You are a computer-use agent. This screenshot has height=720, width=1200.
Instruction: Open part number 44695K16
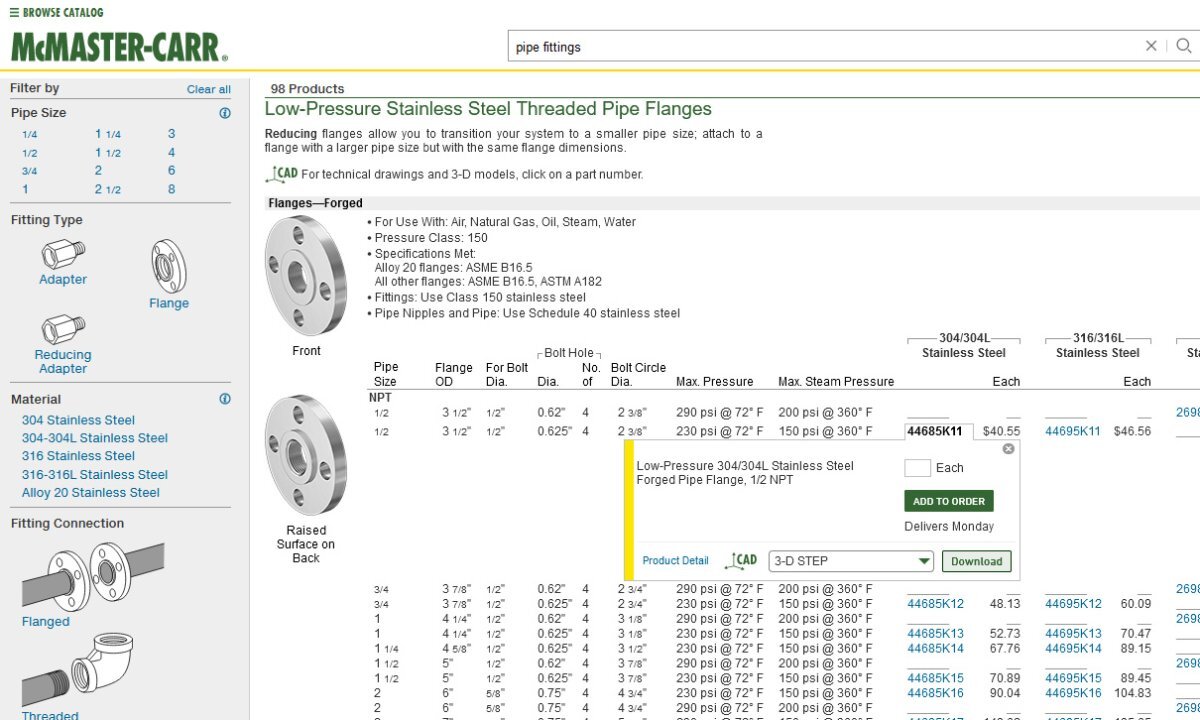(1074, 694)
